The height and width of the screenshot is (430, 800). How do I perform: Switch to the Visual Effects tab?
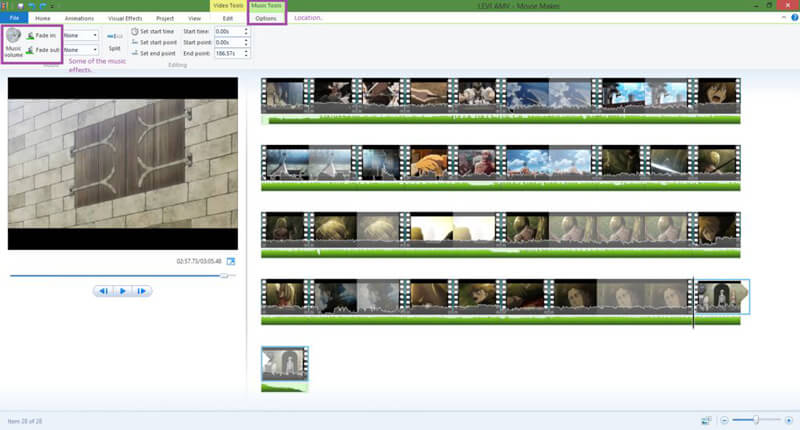[125, 18]
